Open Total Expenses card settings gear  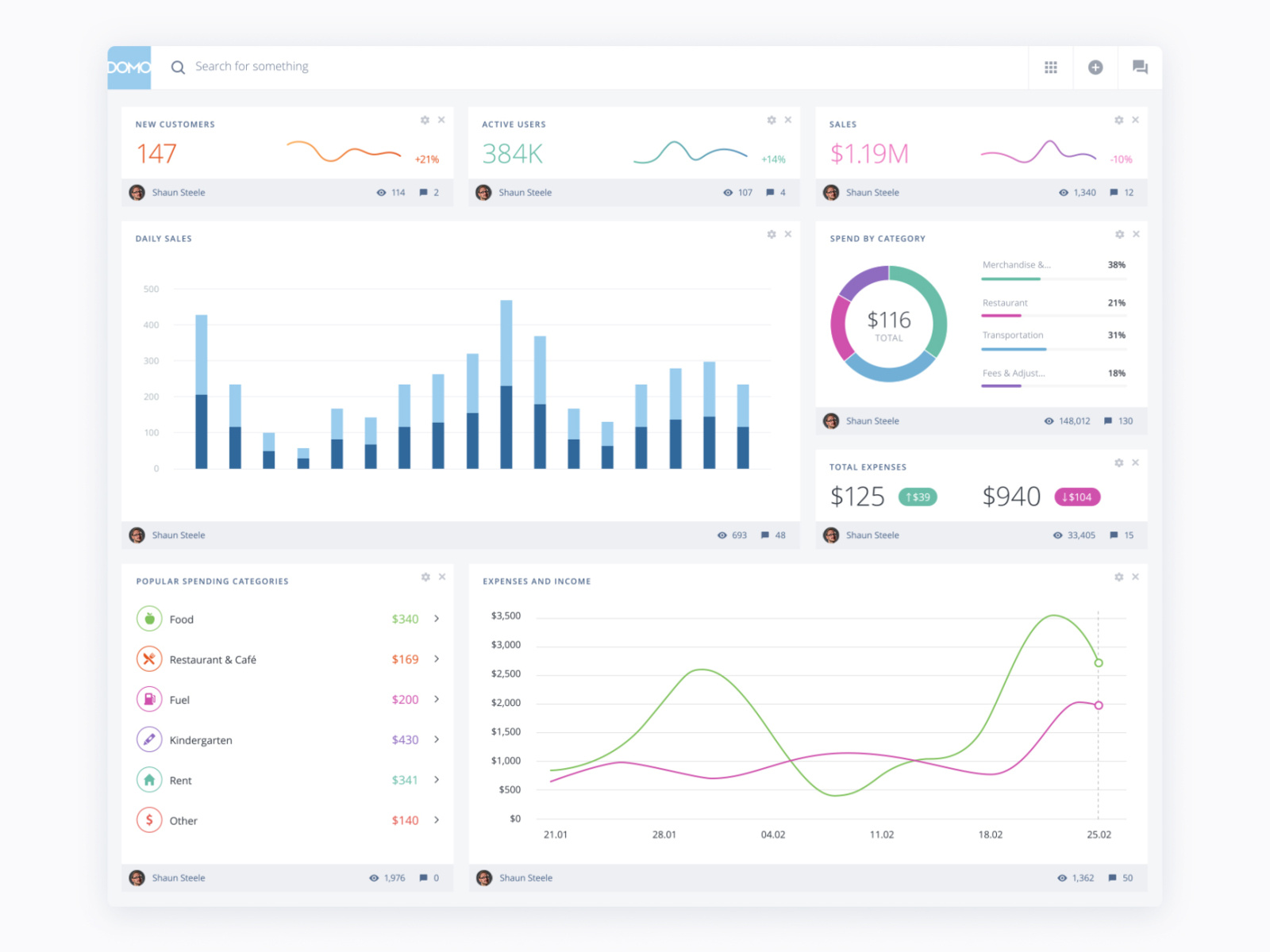[x=1119, y=463]
